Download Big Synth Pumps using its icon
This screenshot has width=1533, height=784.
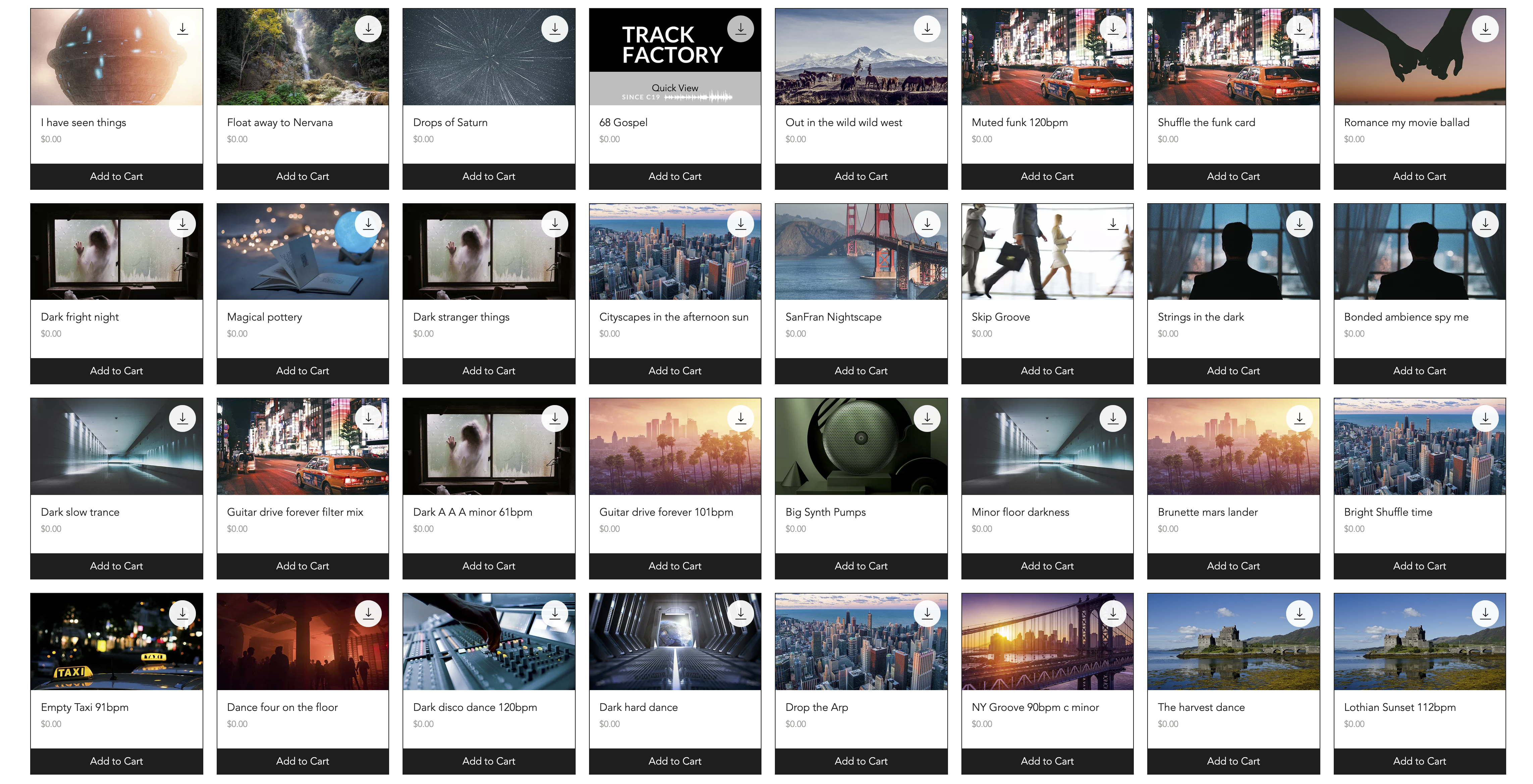pos(927,419)
